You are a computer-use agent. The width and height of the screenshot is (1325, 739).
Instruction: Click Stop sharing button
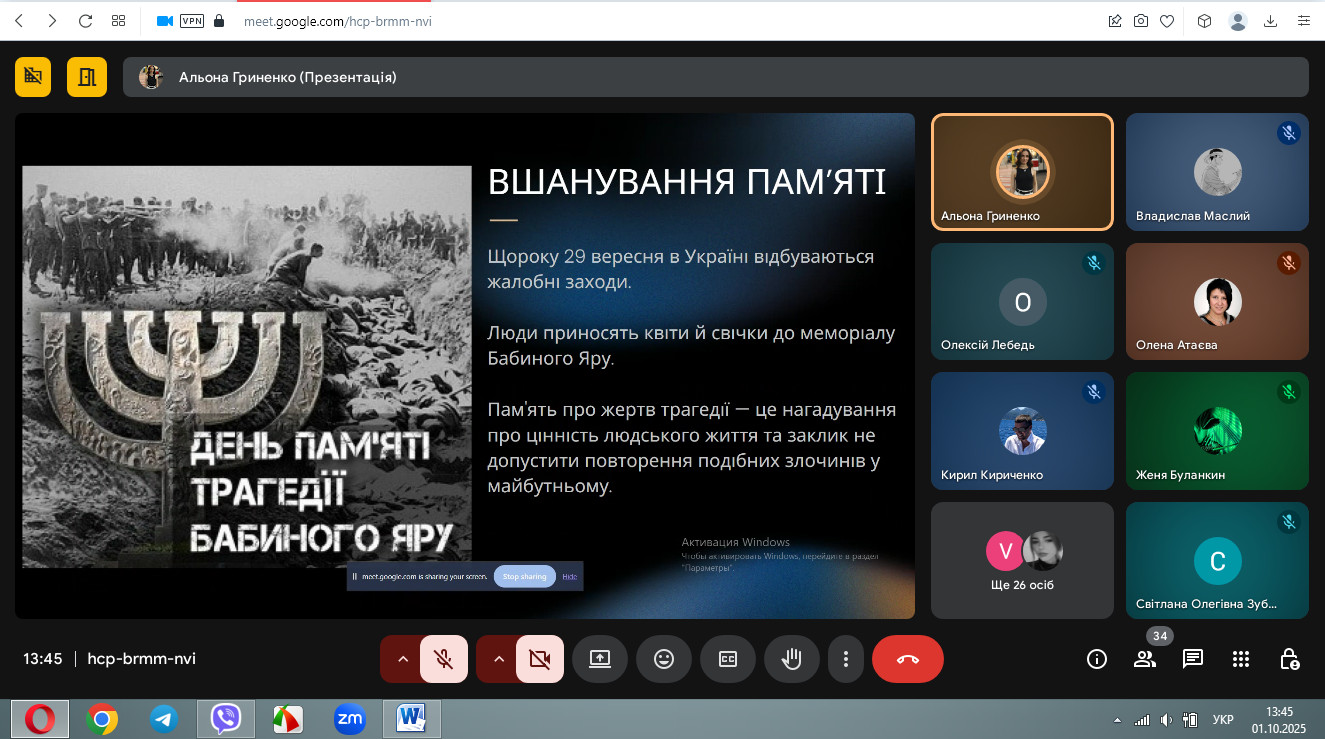pyautogui.click(x=524, y=577)
